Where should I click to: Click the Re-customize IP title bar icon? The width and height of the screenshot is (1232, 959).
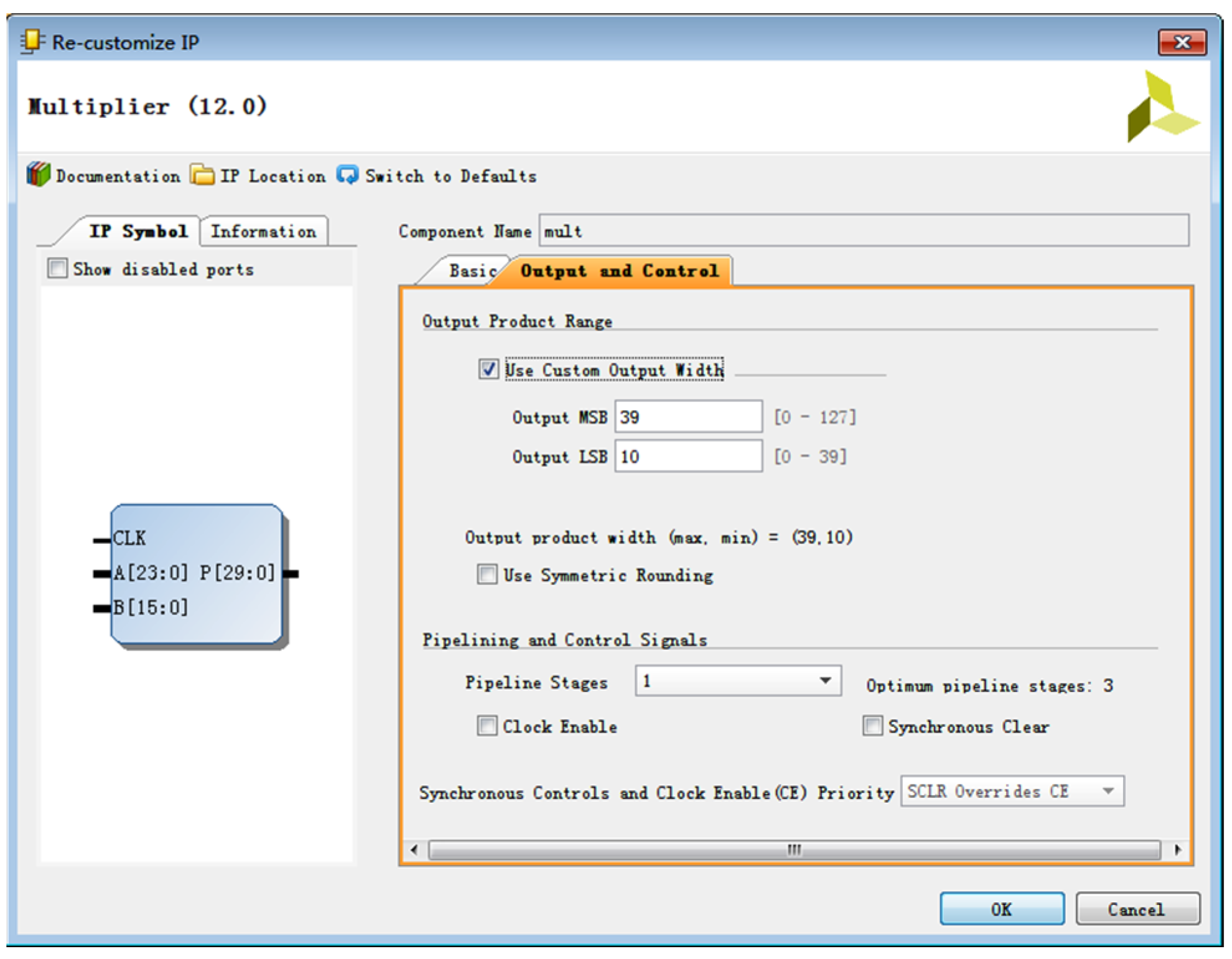[x=31, y=41]
